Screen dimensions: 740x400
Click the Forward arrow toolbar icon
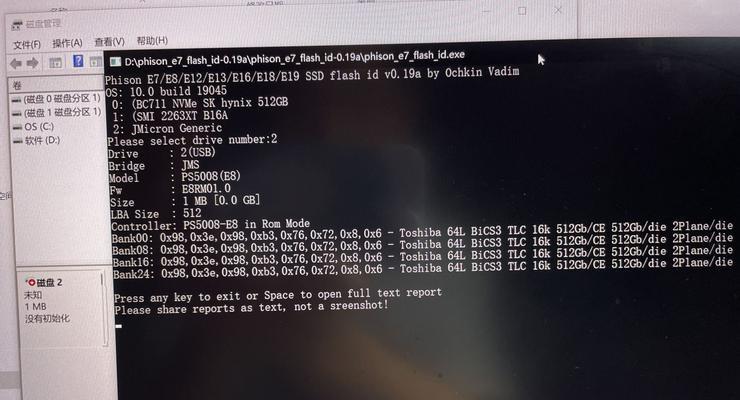(33, 63)
